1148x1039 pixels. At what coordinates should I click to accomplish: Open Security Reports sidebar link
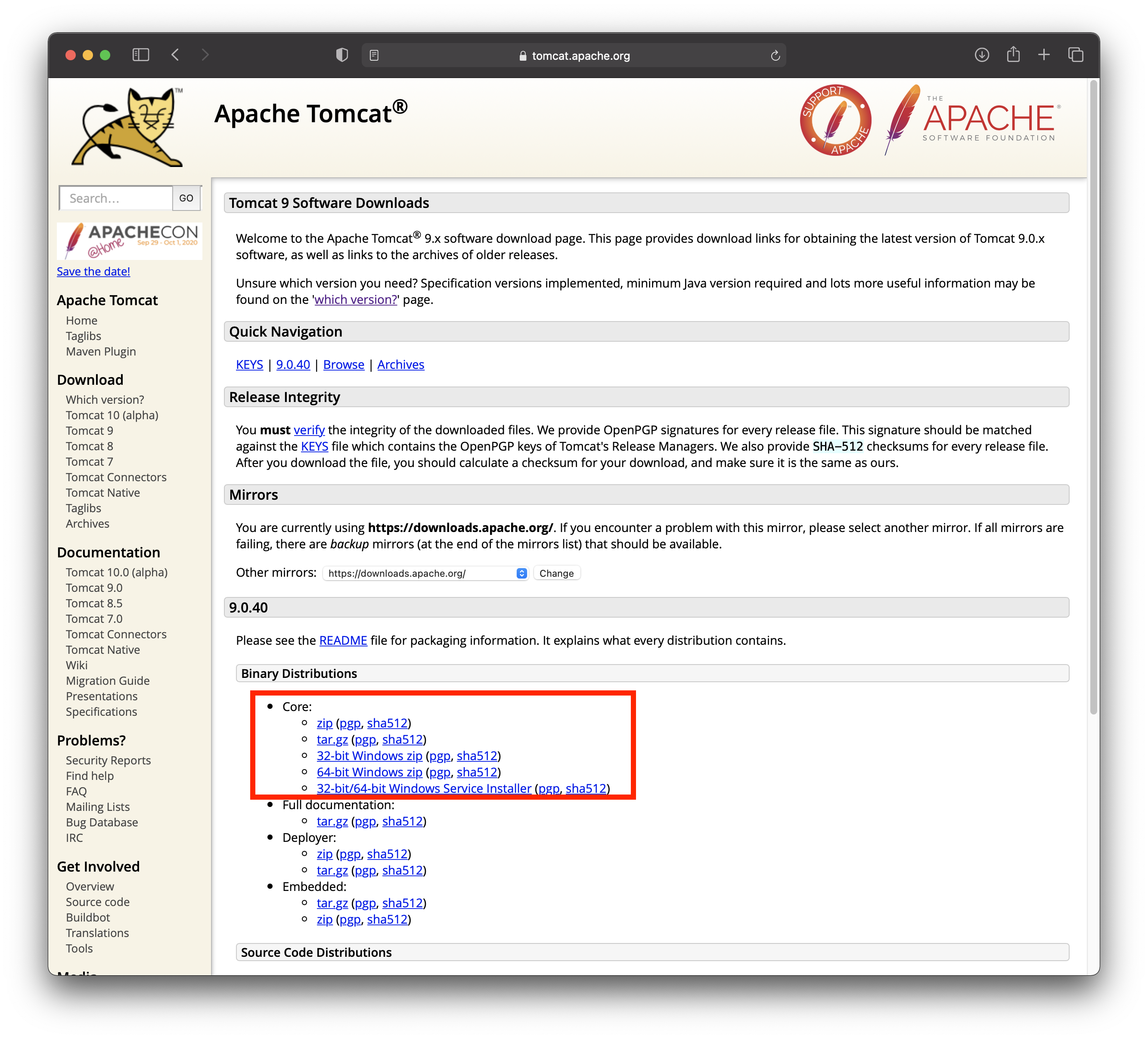coord(108,760)
